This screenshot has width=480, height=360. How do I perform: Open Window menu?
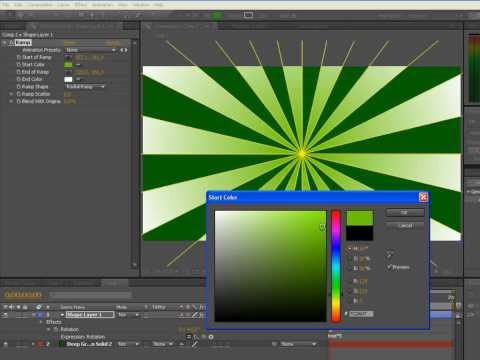(141, 5)
